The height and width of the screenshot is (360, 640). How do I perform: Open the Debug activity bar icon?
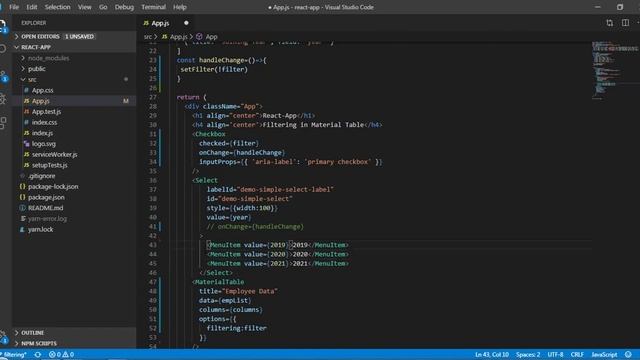[x=3, y=98]
